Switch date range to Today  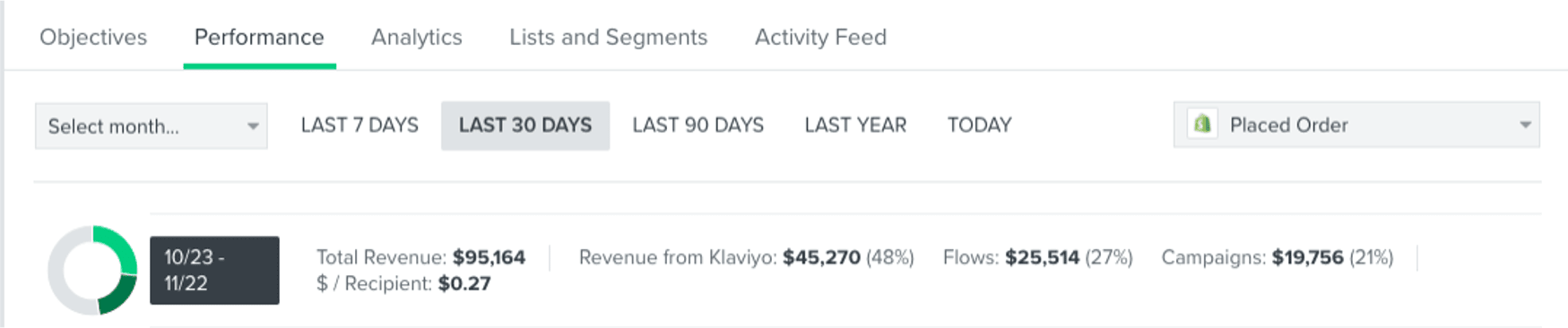pos(979,125)
